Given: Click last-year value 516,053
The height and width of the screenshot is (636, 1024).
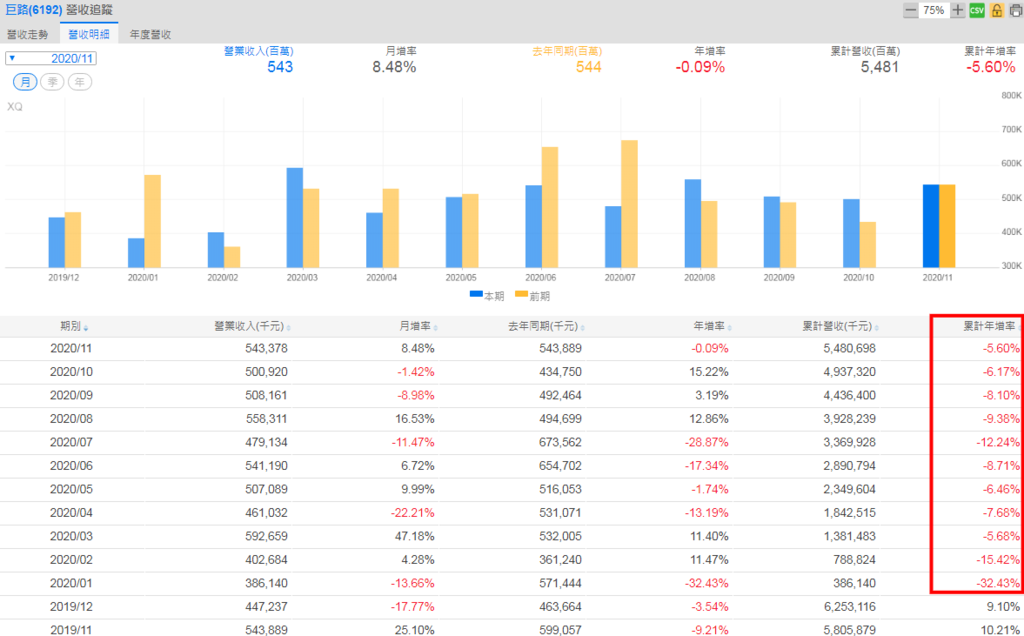Looking at the screenshot, I should pos(560,490).
